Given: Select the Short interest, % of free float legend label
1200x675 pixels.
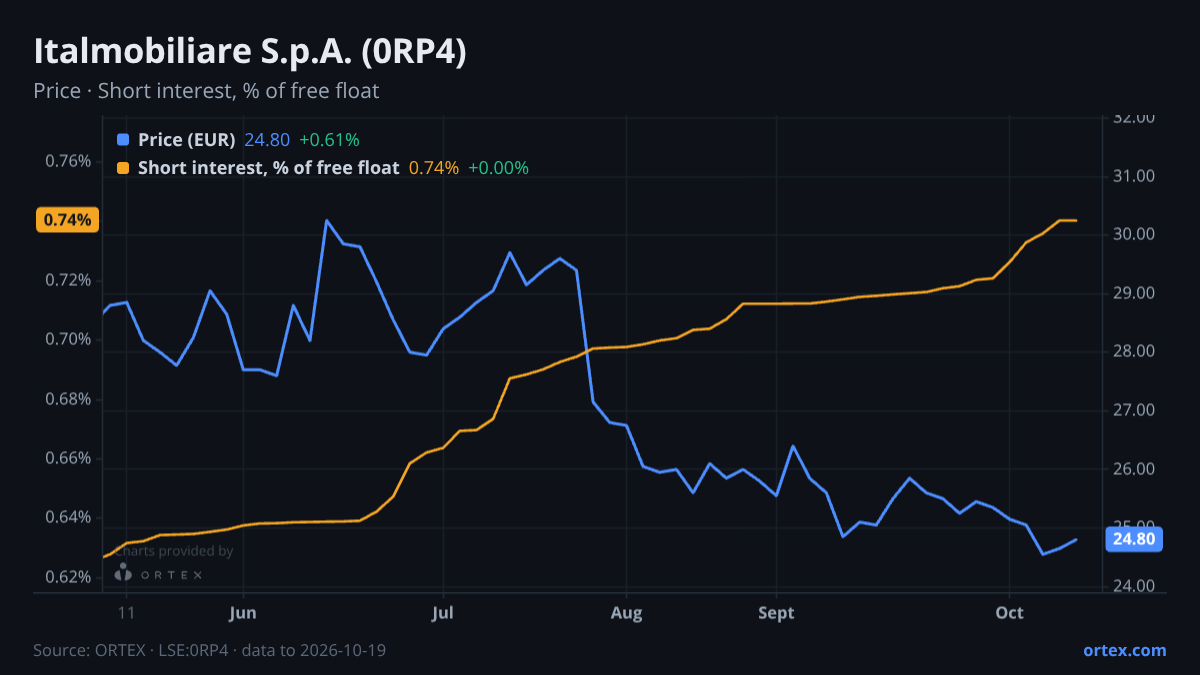Looking at the screenshot, I should (268, 168).
